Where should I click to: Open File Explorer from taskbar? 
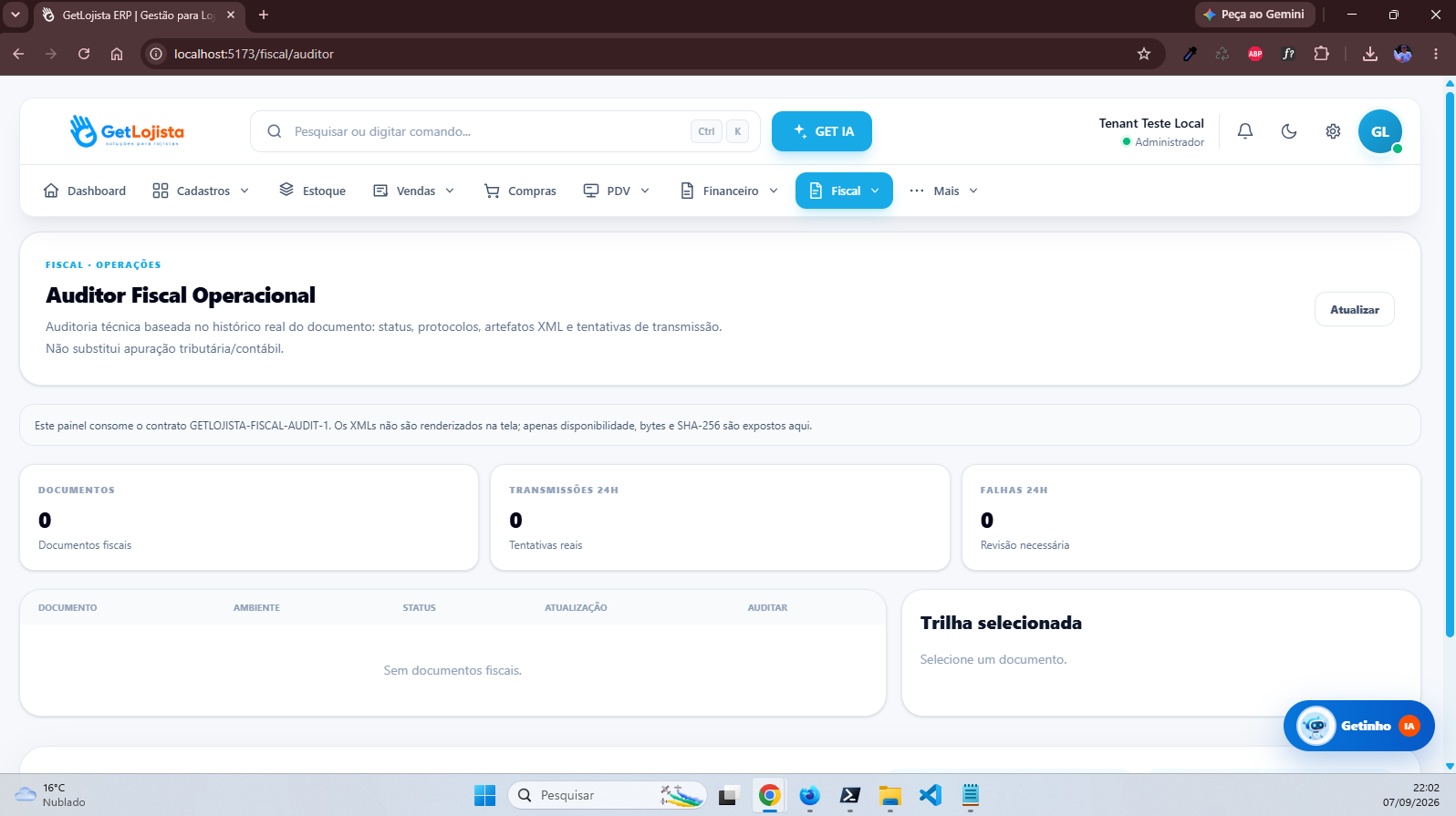(889, 795)
